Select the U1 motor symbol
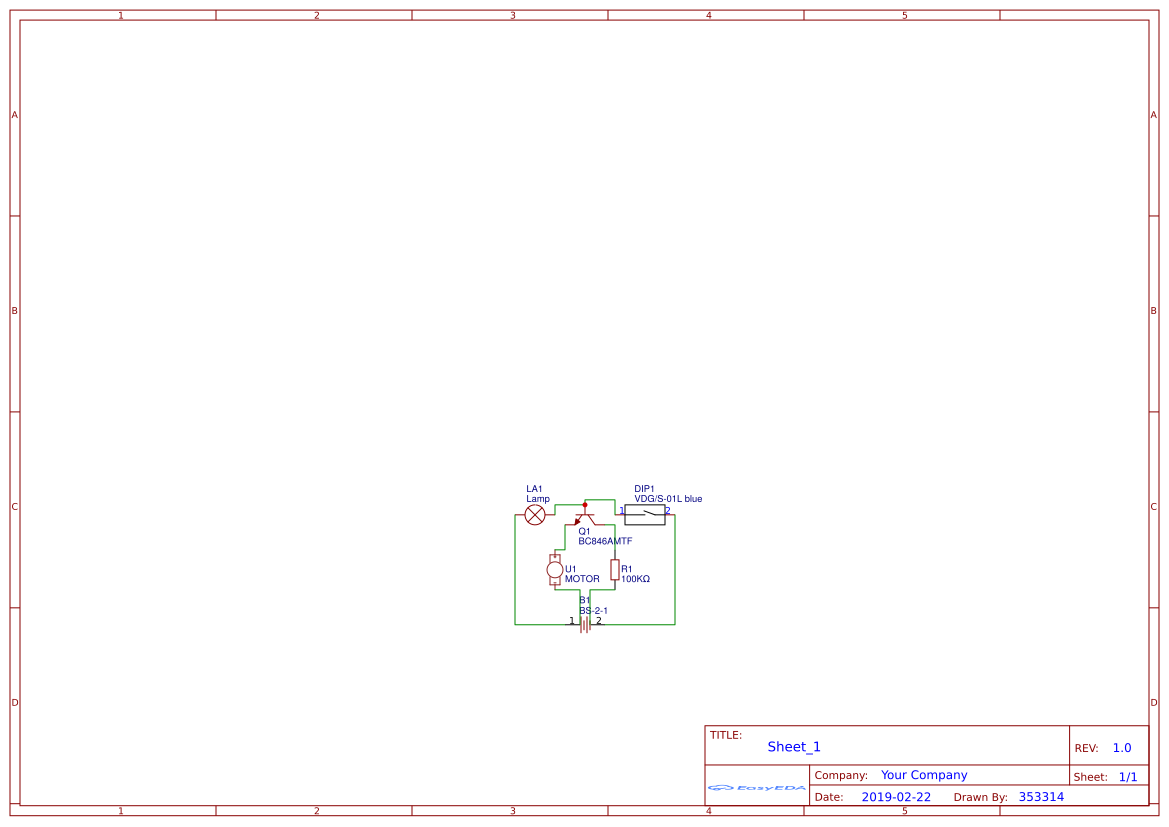This screenshot has width=1169, height=827. coord(555,570)
